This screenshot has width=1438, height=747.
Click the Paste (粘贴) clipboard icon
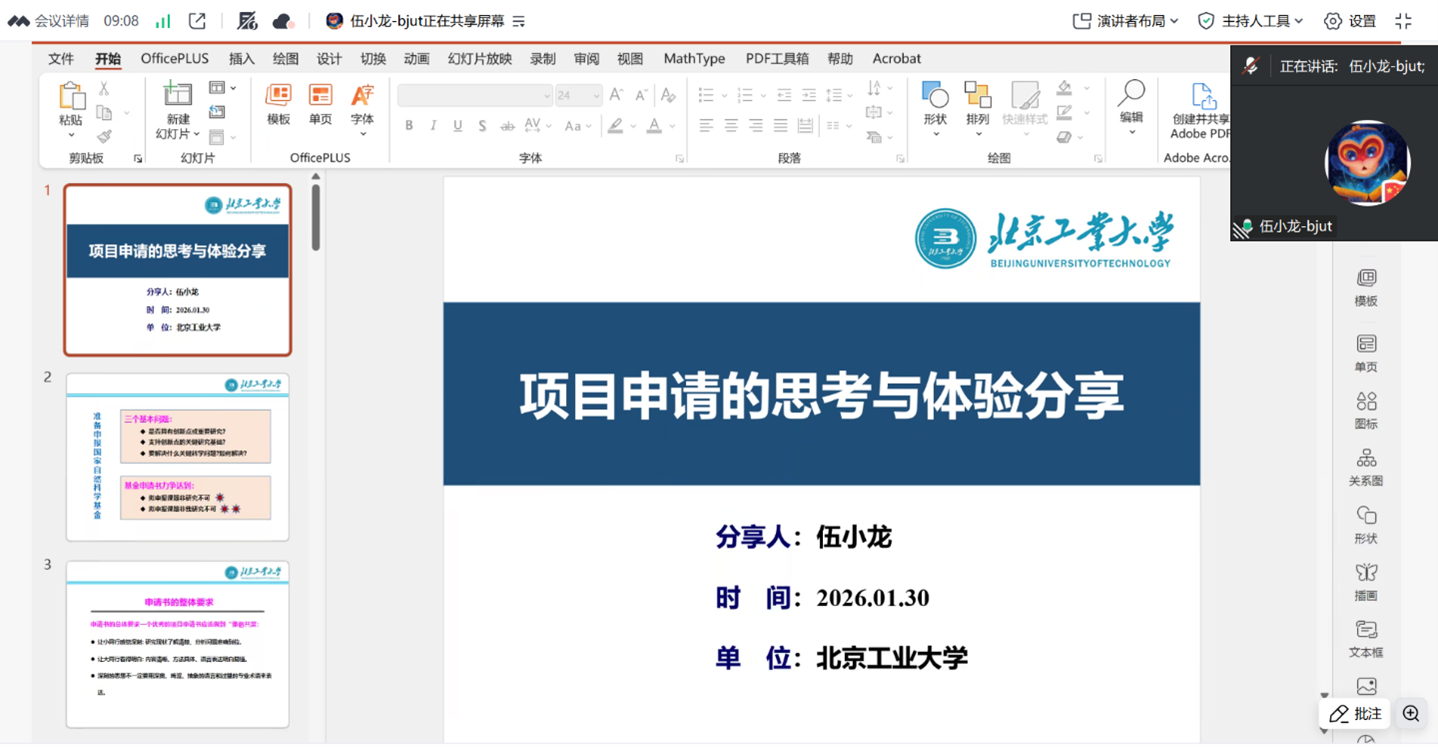[x=71, y=97]
